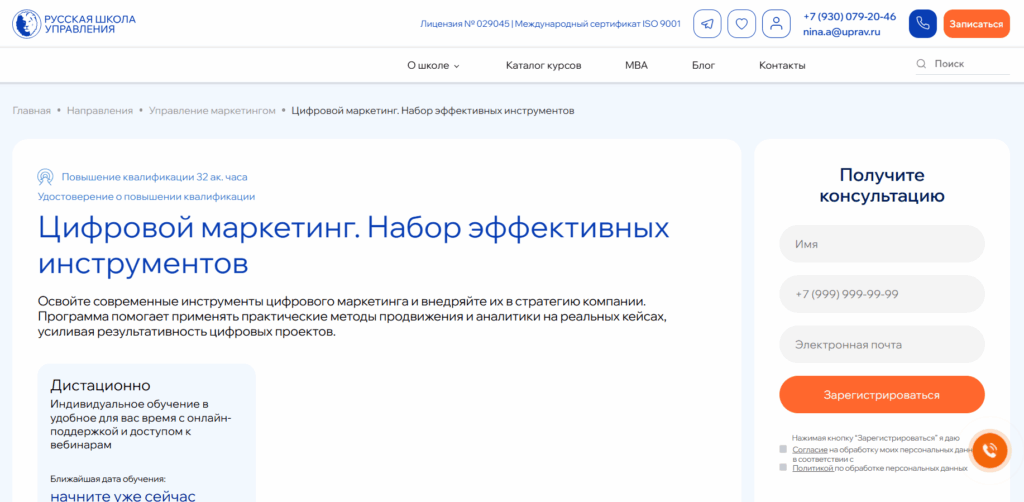Click email nina.a@uprav.ru
The height and width of the screenshot is (502, 1024).
[x=842, y=31]
